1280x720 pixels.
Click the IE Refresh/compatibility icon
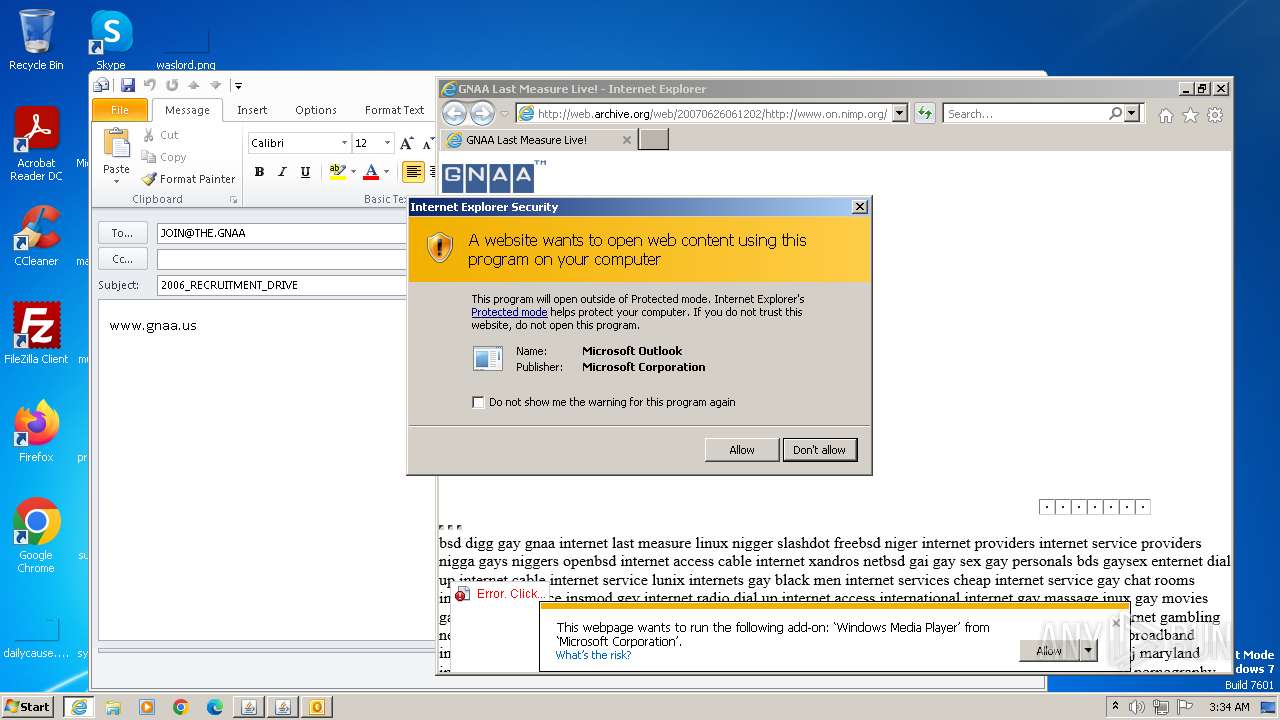924,113
